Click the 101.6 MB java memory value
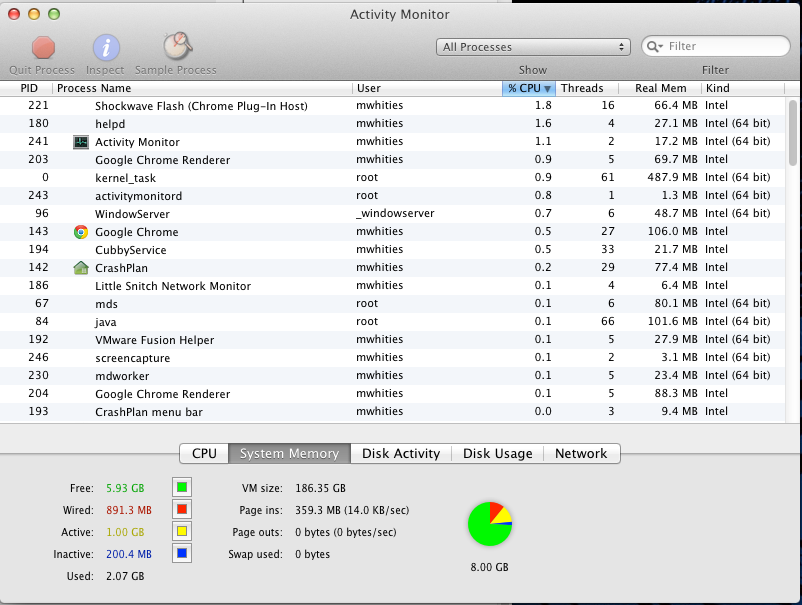This screenshot has width=802, height=605. 672,321
